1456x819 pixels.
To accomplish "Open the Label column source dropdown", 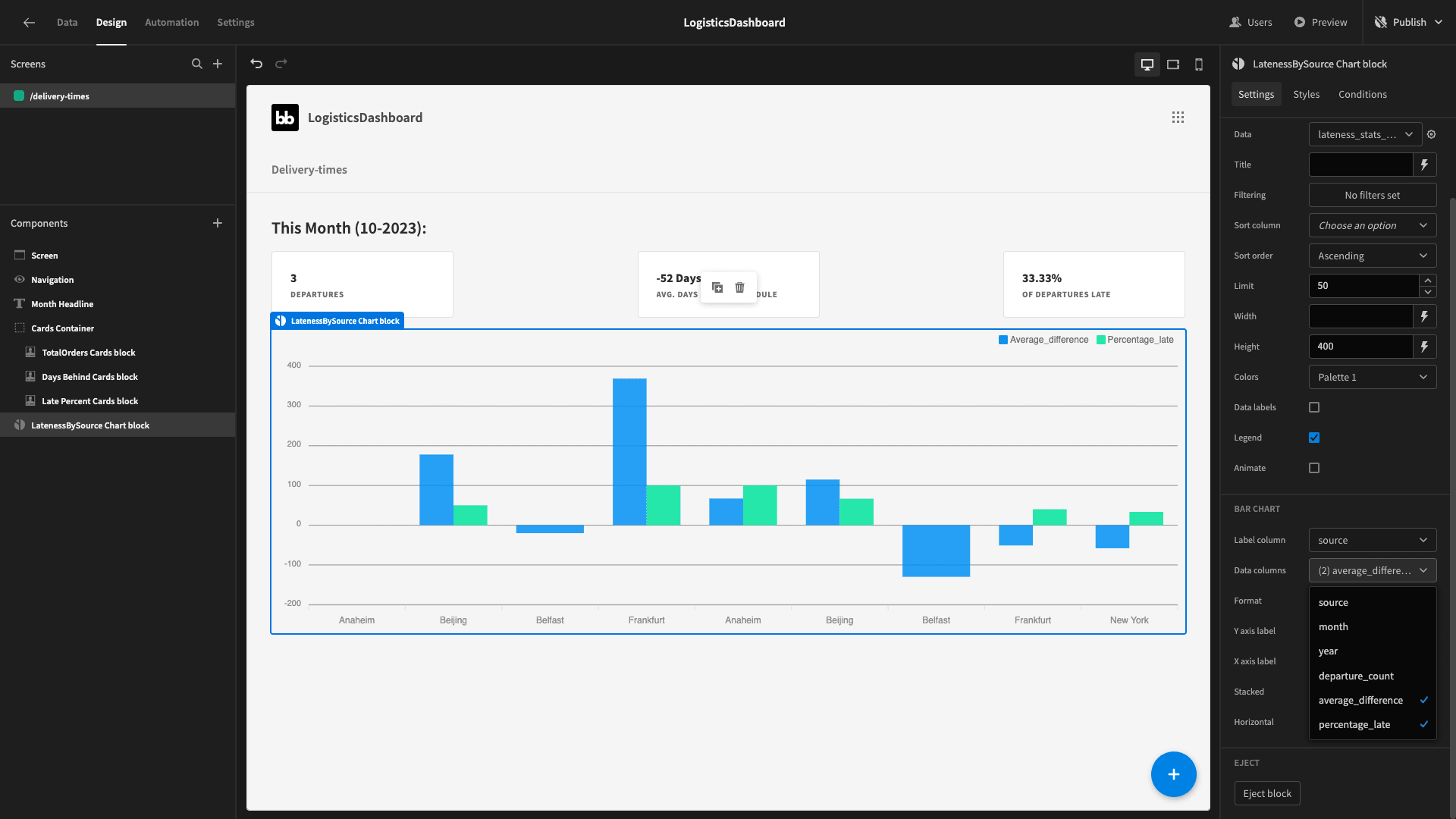I will click(x=1373, y=540).
